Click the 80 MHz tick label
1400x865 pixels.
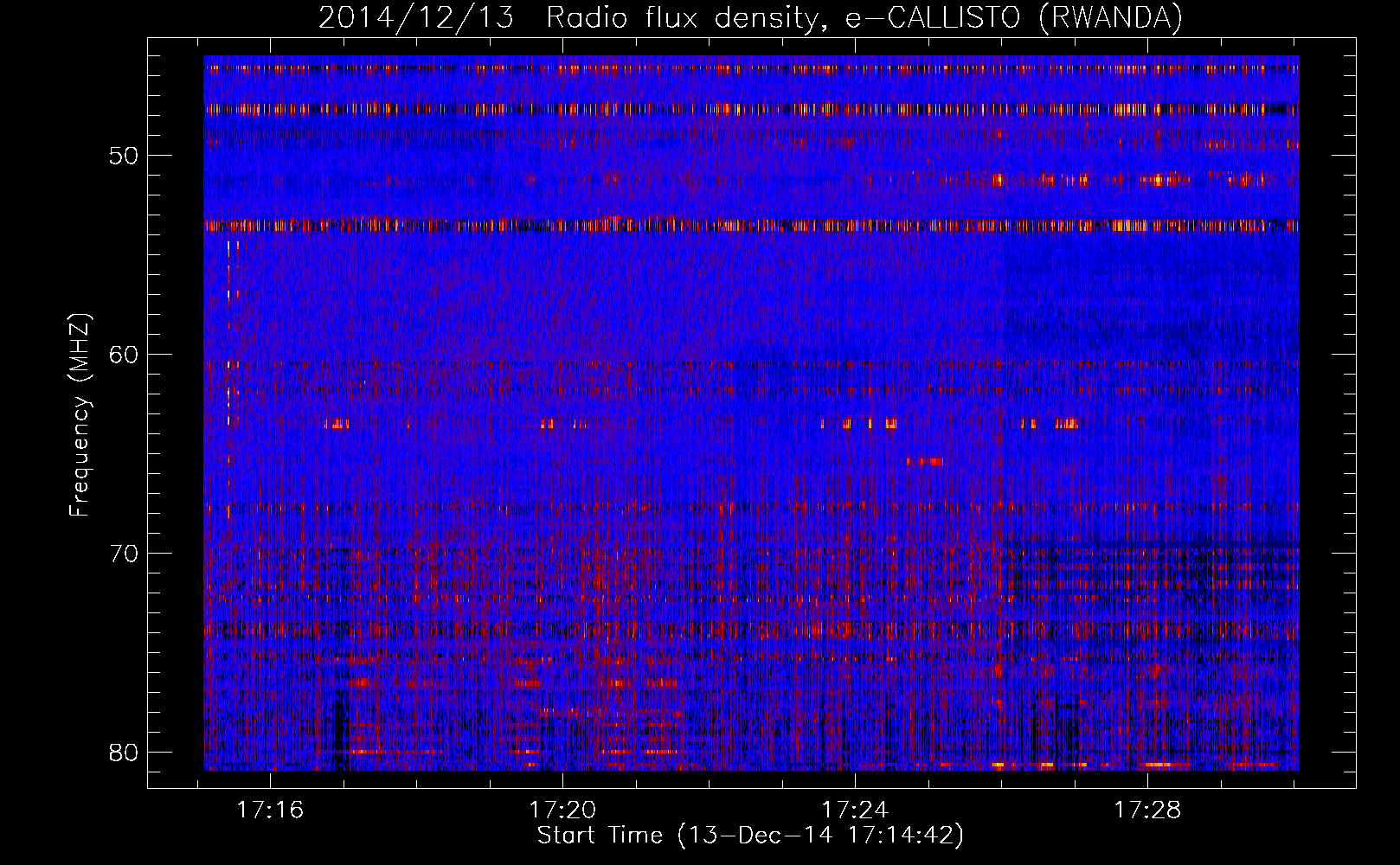tap(124, 753)
